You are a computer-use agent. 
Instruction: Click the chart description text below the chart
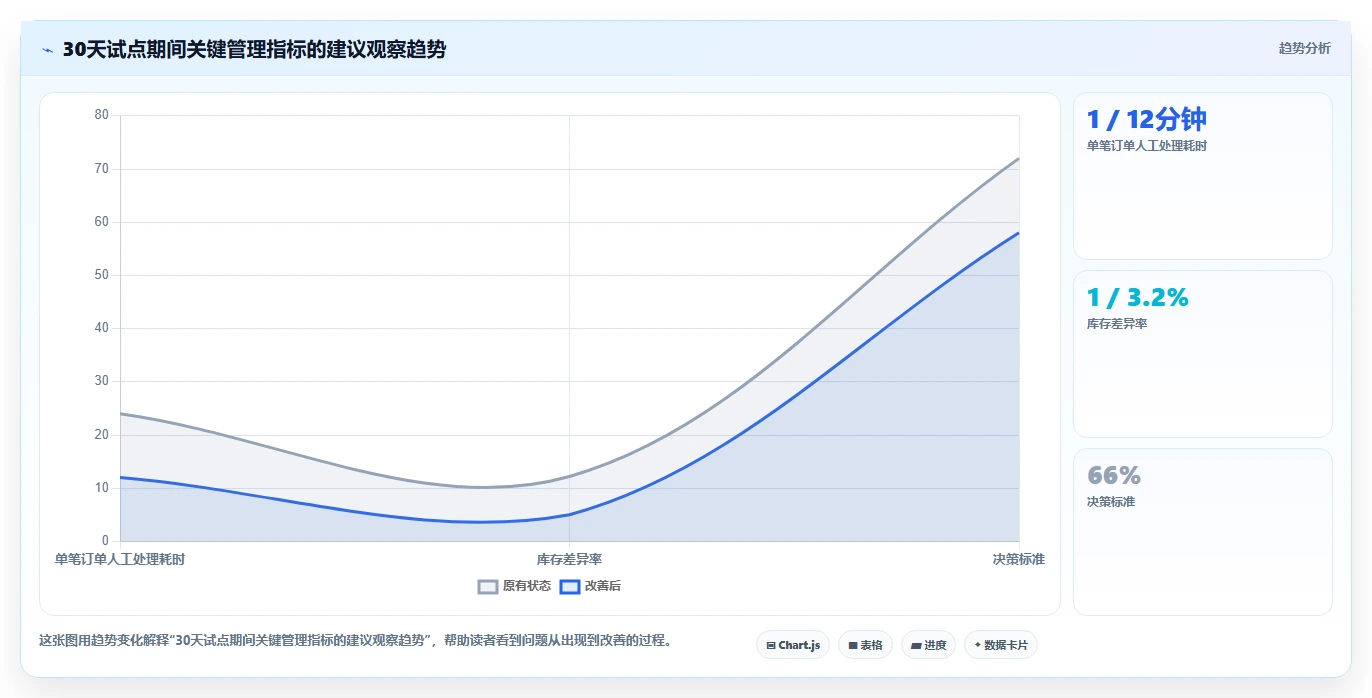click(x=355, y=641)
